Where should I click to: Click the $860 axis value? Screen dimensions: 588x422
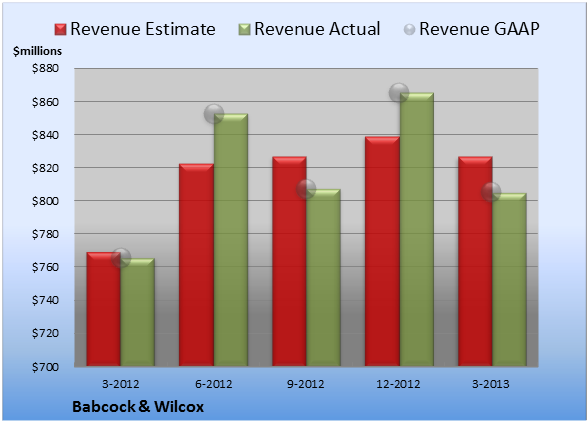pos(45,102)
